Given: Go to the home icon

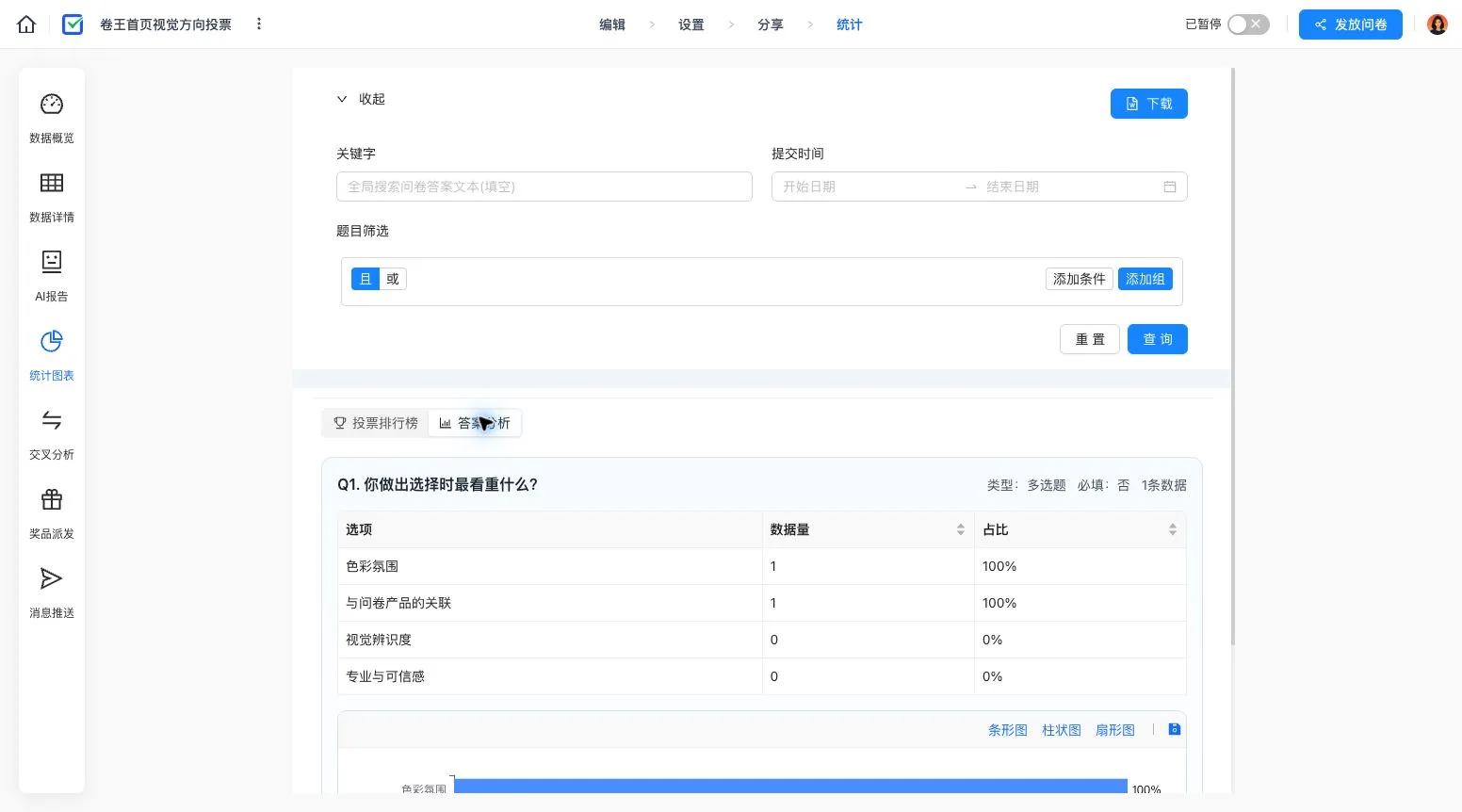Looking at the screenshot, I should pos(26,24).
